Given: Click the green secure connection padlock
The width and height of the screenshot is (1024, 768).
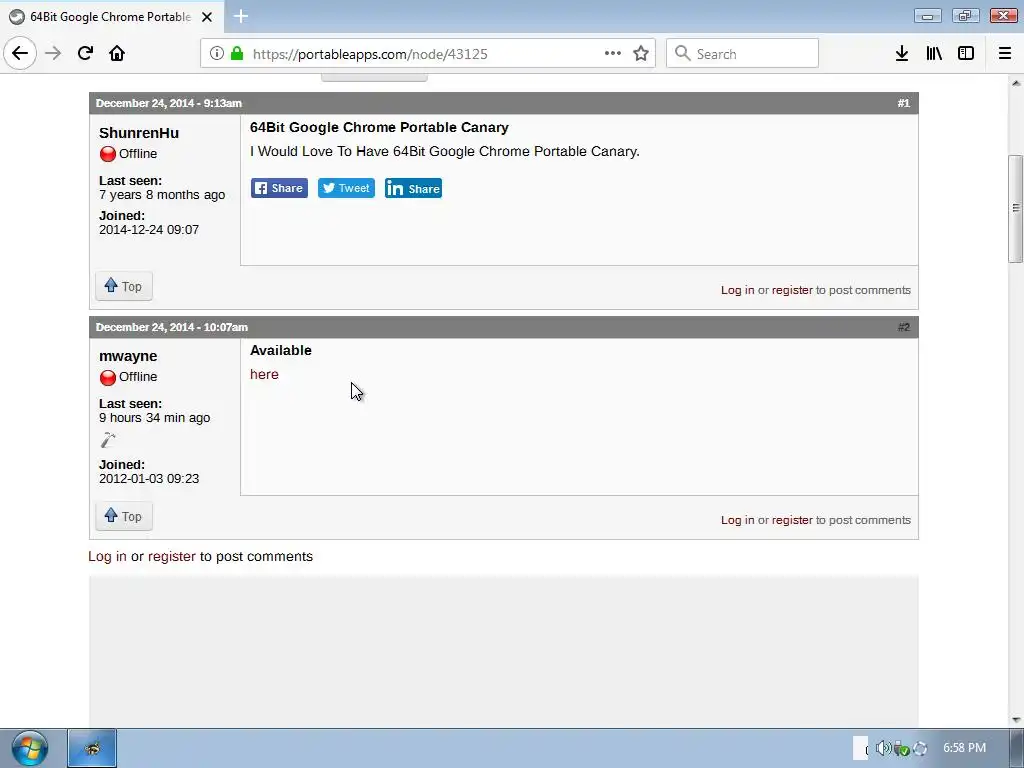Looking at the screenshot, I should (x=236, y=54).
